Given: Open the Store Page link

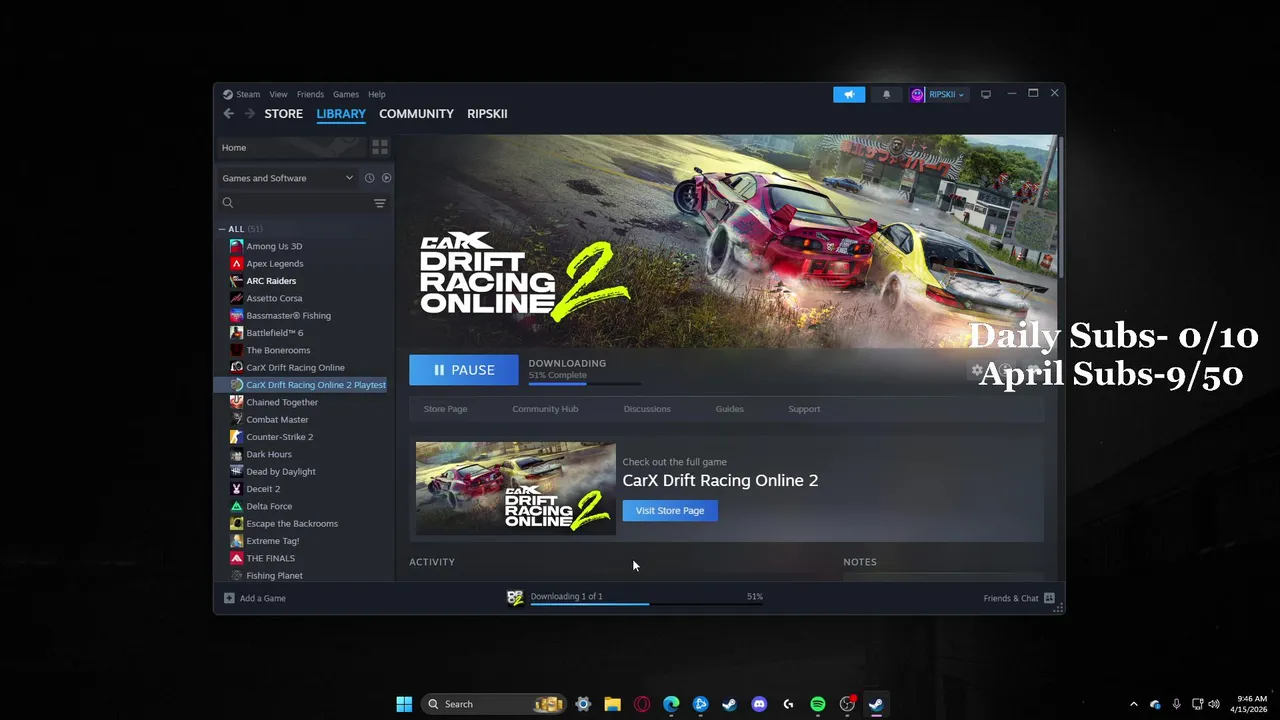Looking at the screenshot, I should coord(445,409).
